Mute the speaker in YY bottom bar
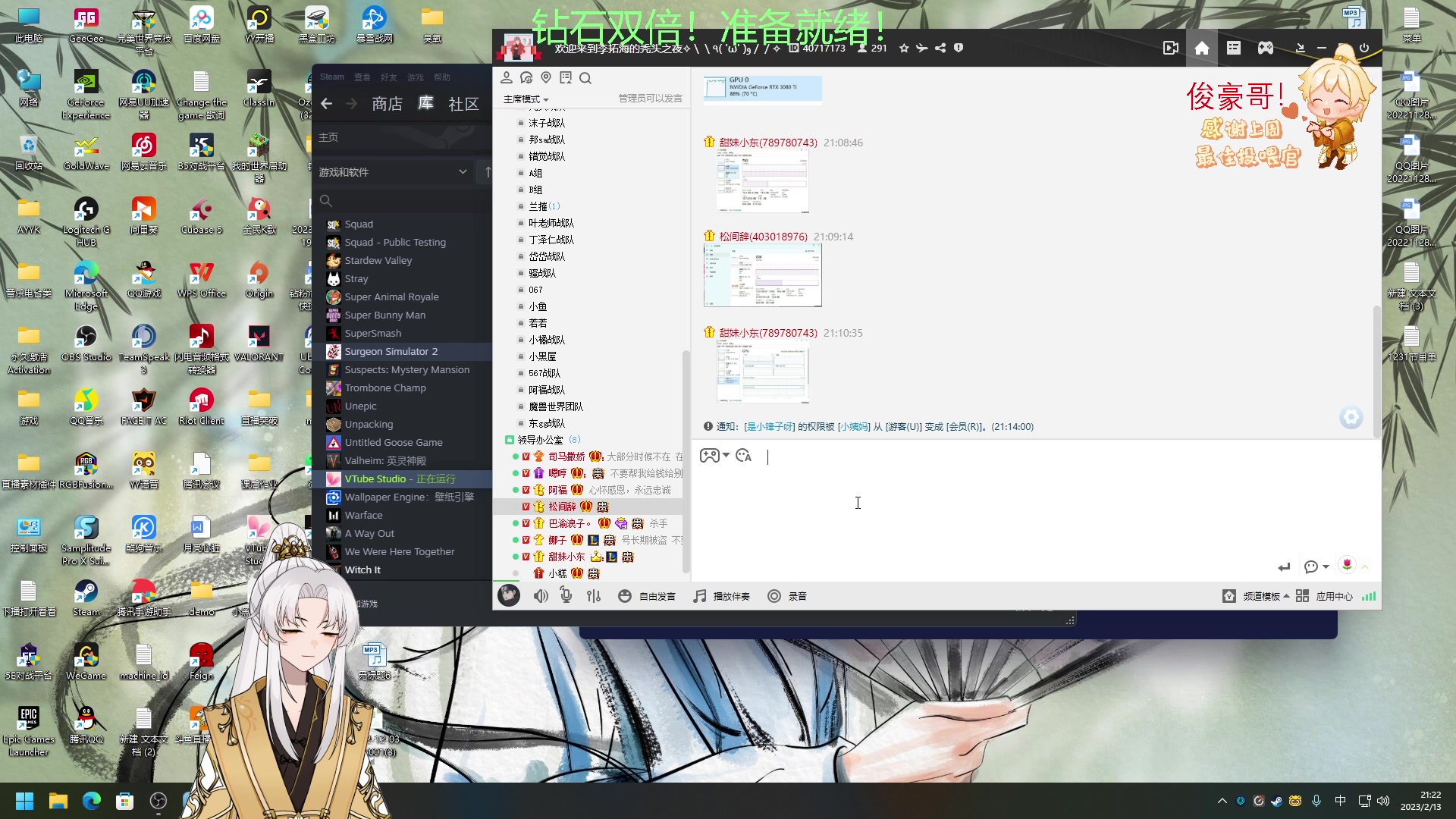The width and height of the screenshot is (1456, 819). [x=541, y=597]
